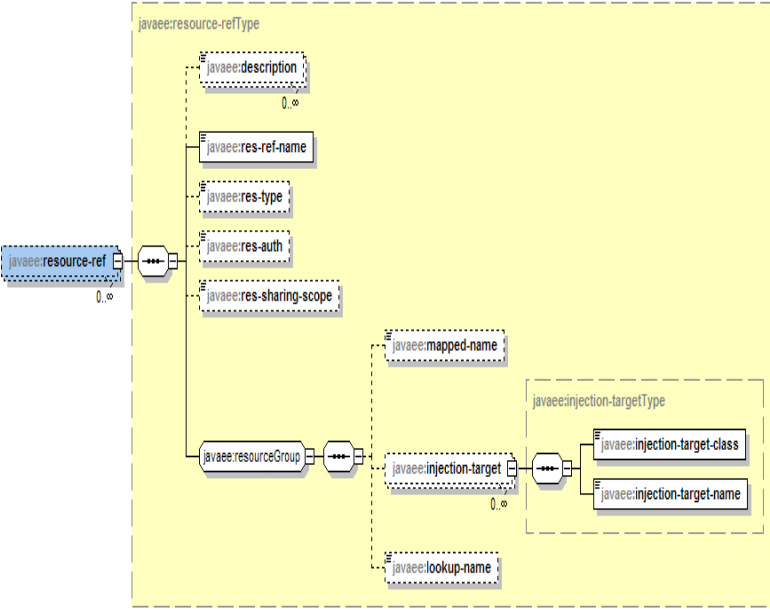Click the text-content icon on res-sharing-scope
Image resolution: width=770 pixels, height=610 pixels.
(203, 285)
